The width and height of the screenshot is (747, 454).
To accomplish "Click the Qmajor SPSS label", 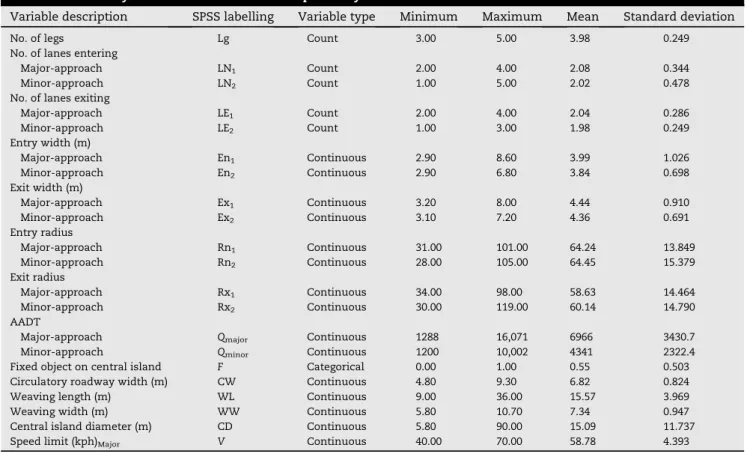I will click(232, 338).
